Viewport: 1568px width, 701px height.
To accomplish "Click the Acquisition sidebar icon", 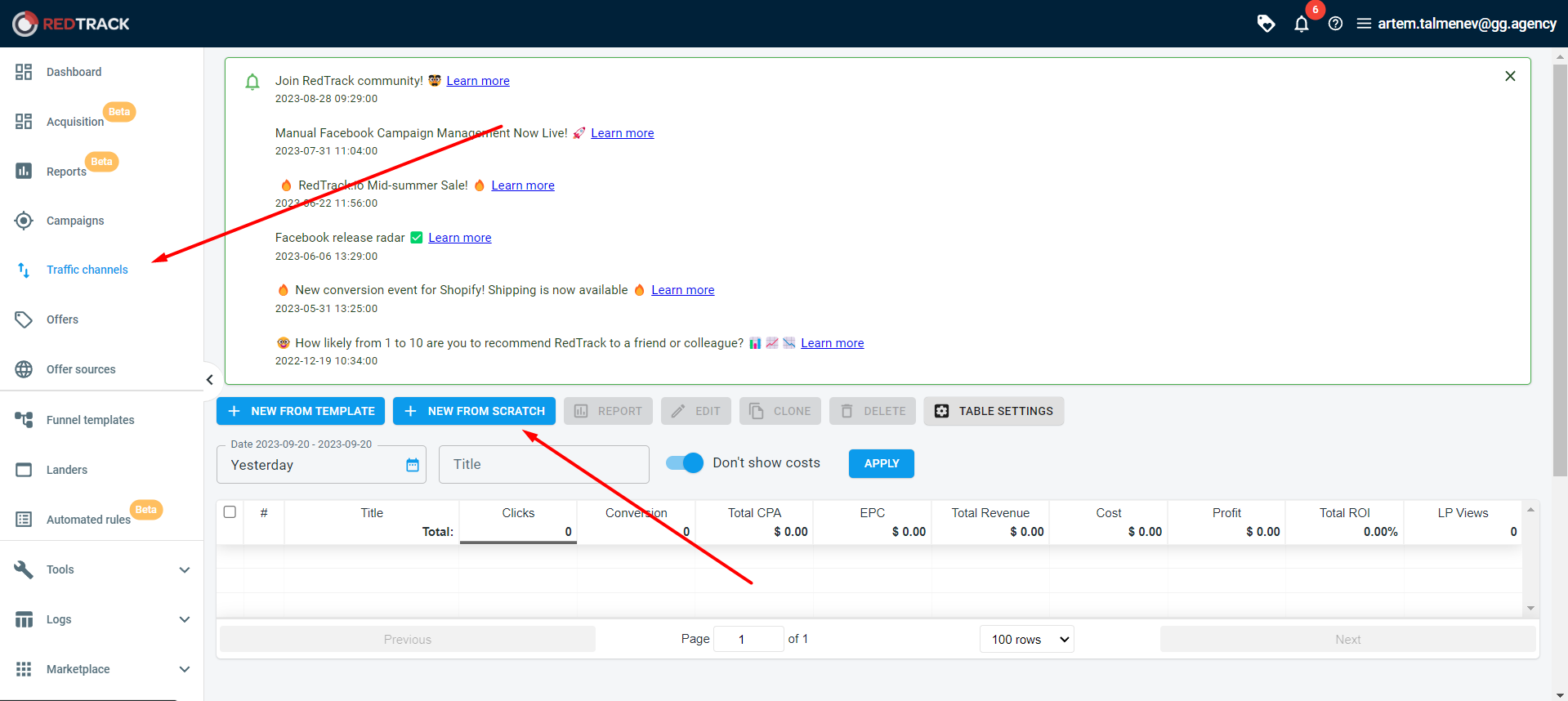I will (x=24, y=122).
